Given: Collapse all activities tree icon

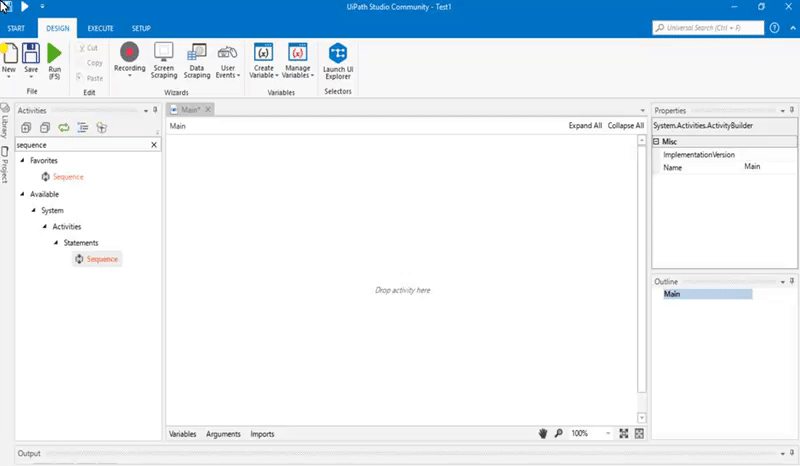Looking at the screenshot, I should coord(45,128).
